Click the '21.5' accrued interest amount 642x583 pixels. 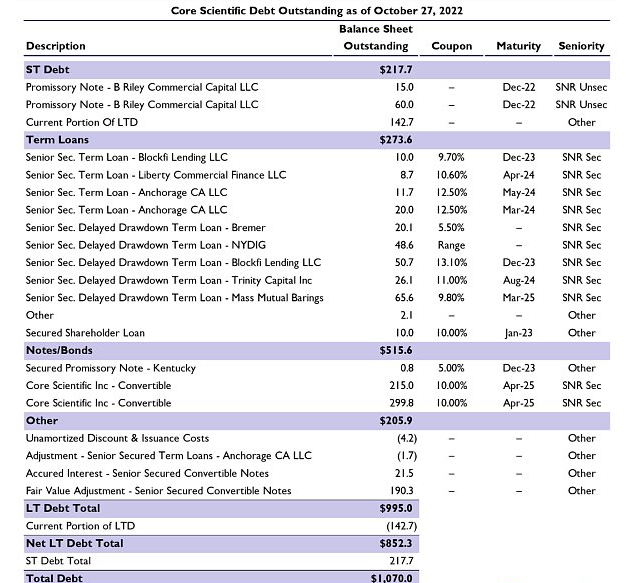(x=404, y=473)
